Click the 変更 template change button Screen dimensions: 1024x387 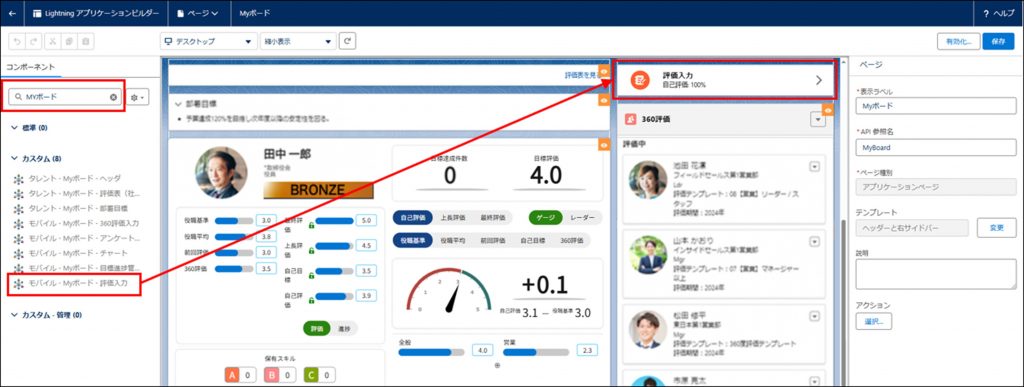(x=997, y=228)
